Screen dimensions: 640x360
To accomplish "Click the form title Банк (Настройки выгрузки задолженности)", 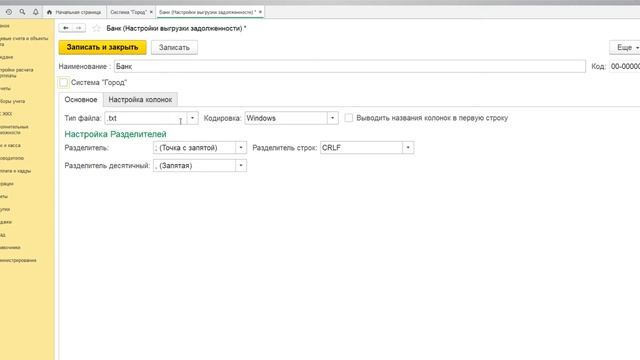I will [176, 28].
